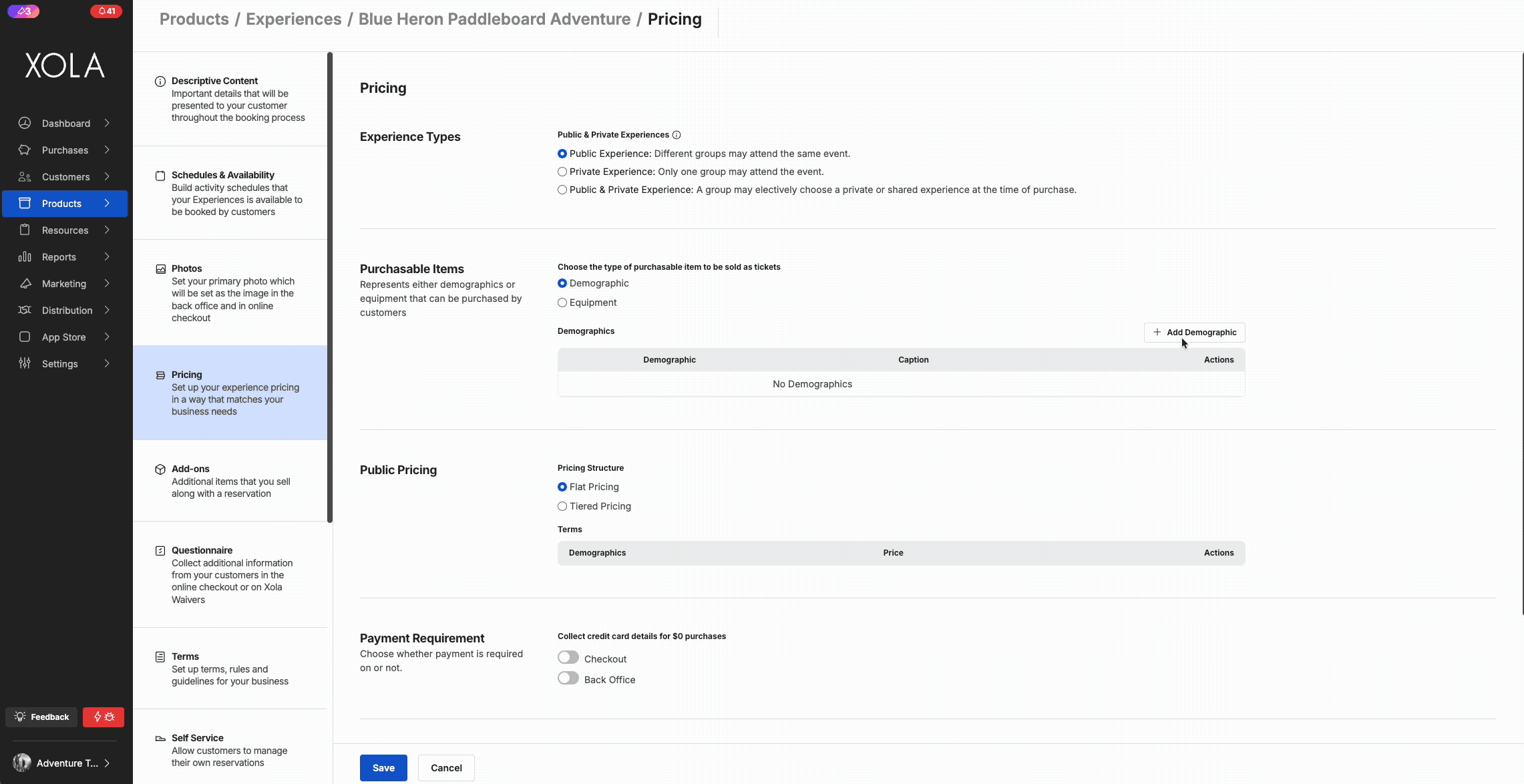The image size is (1524, 784).
Task: Click the purple badge showing 3
Action: pos(23,11)
